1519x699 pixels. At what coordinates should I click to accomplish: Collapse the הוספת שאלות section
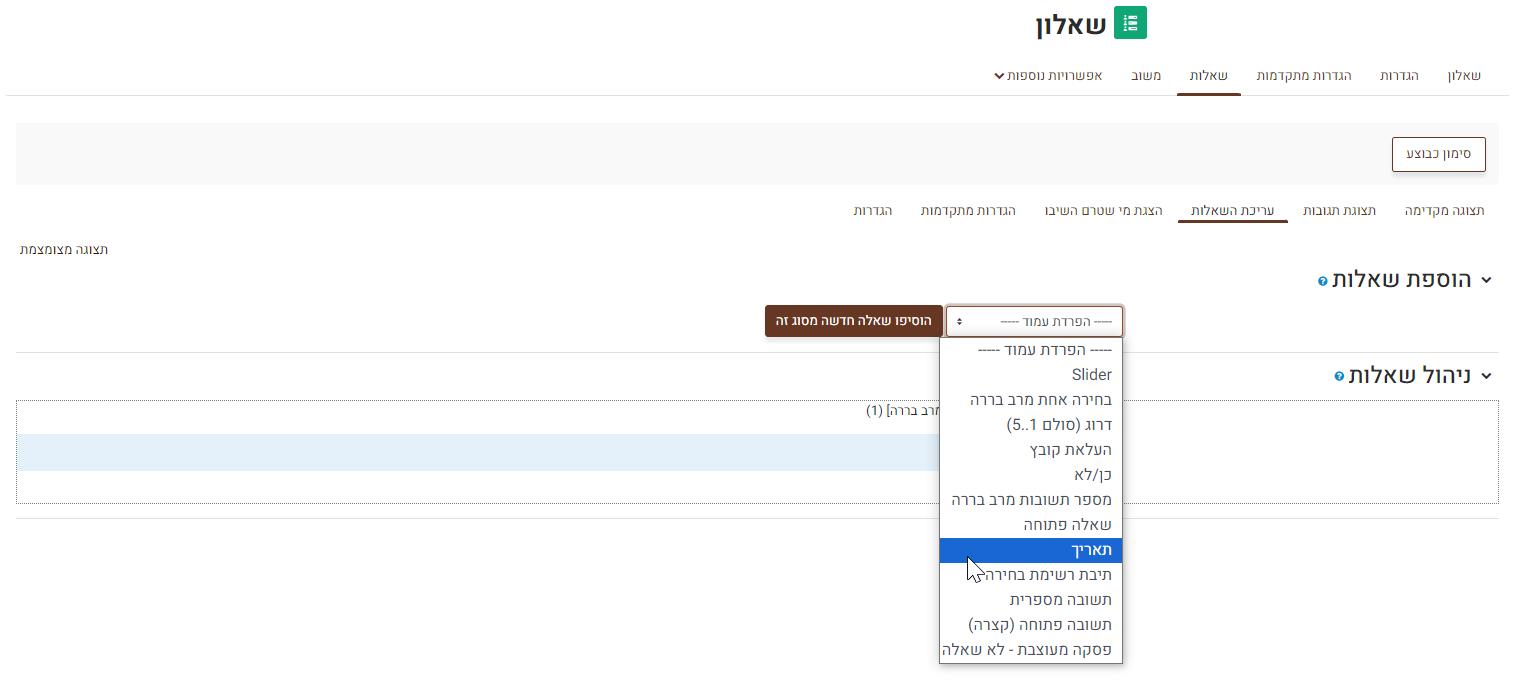click(1486, 281)
